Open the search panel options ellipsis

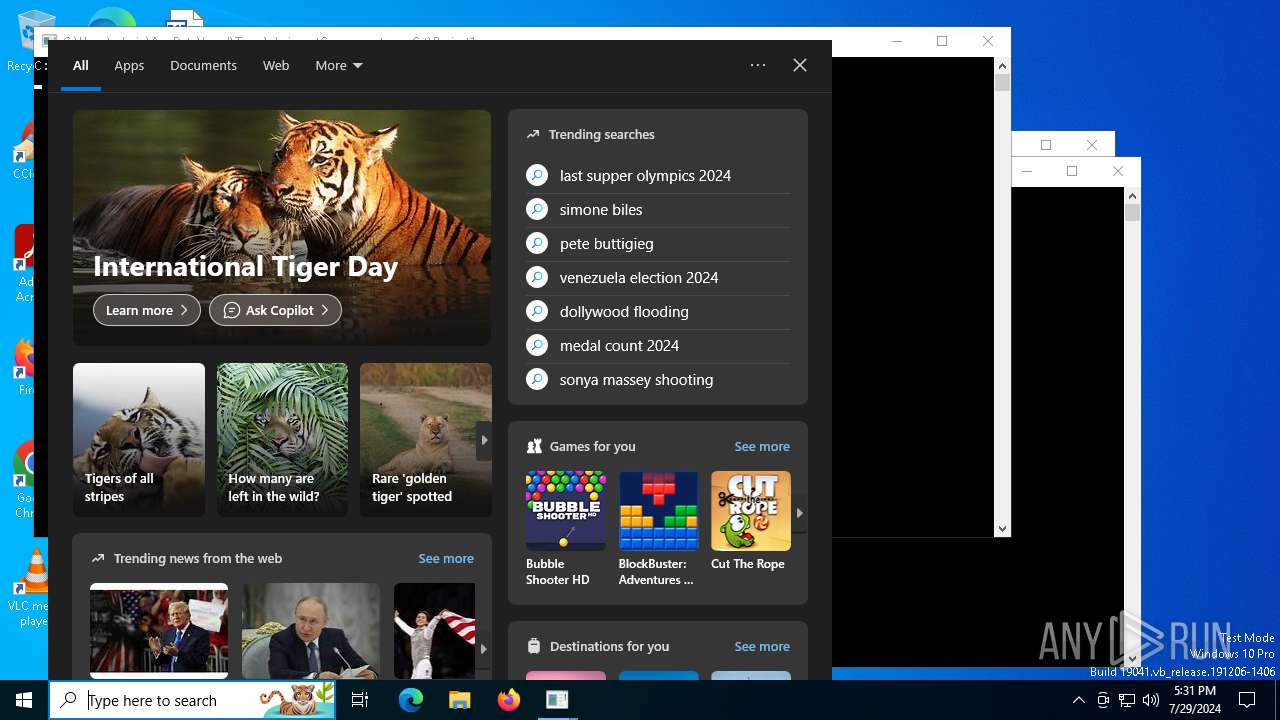758,65
